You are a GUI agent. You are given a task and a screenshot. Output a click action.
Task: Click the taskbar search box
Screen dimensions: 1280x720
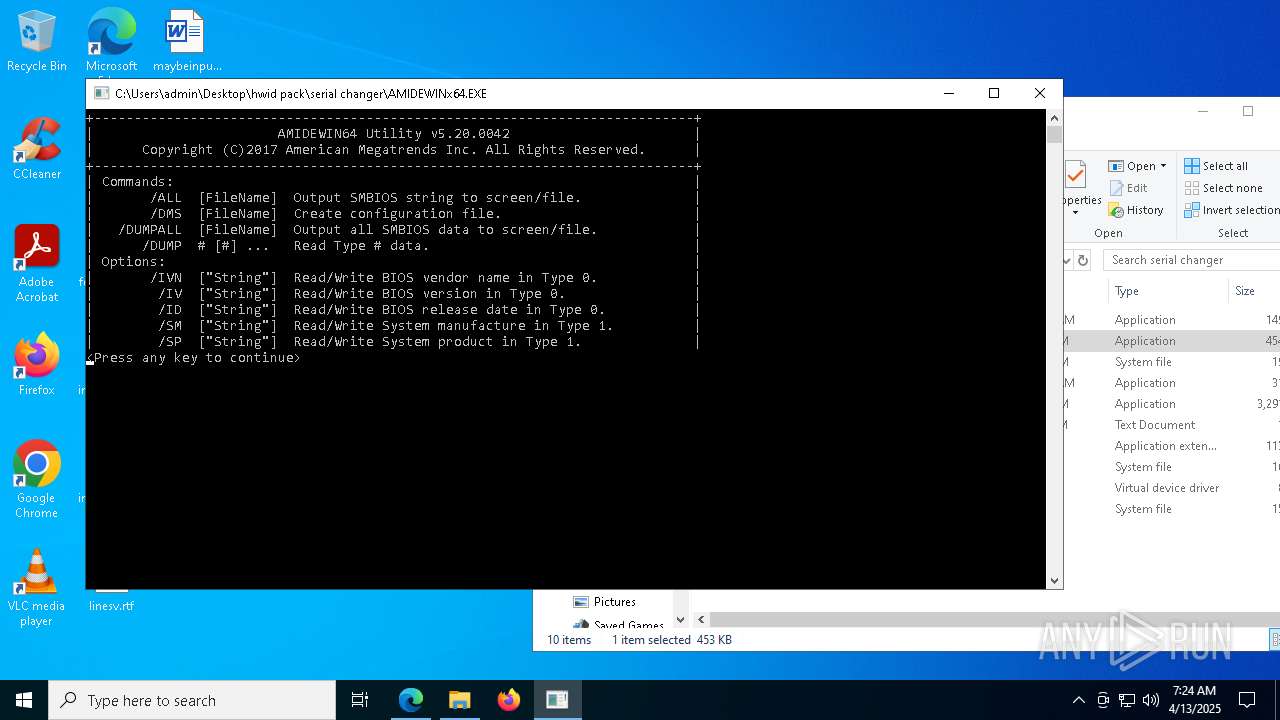point(192,700)
